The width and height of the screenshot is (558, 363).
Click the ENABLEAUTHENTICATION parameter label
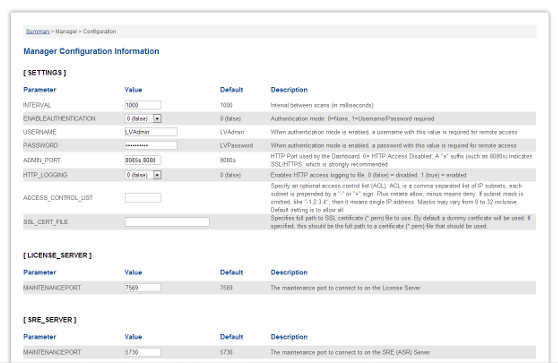(59, 119)
